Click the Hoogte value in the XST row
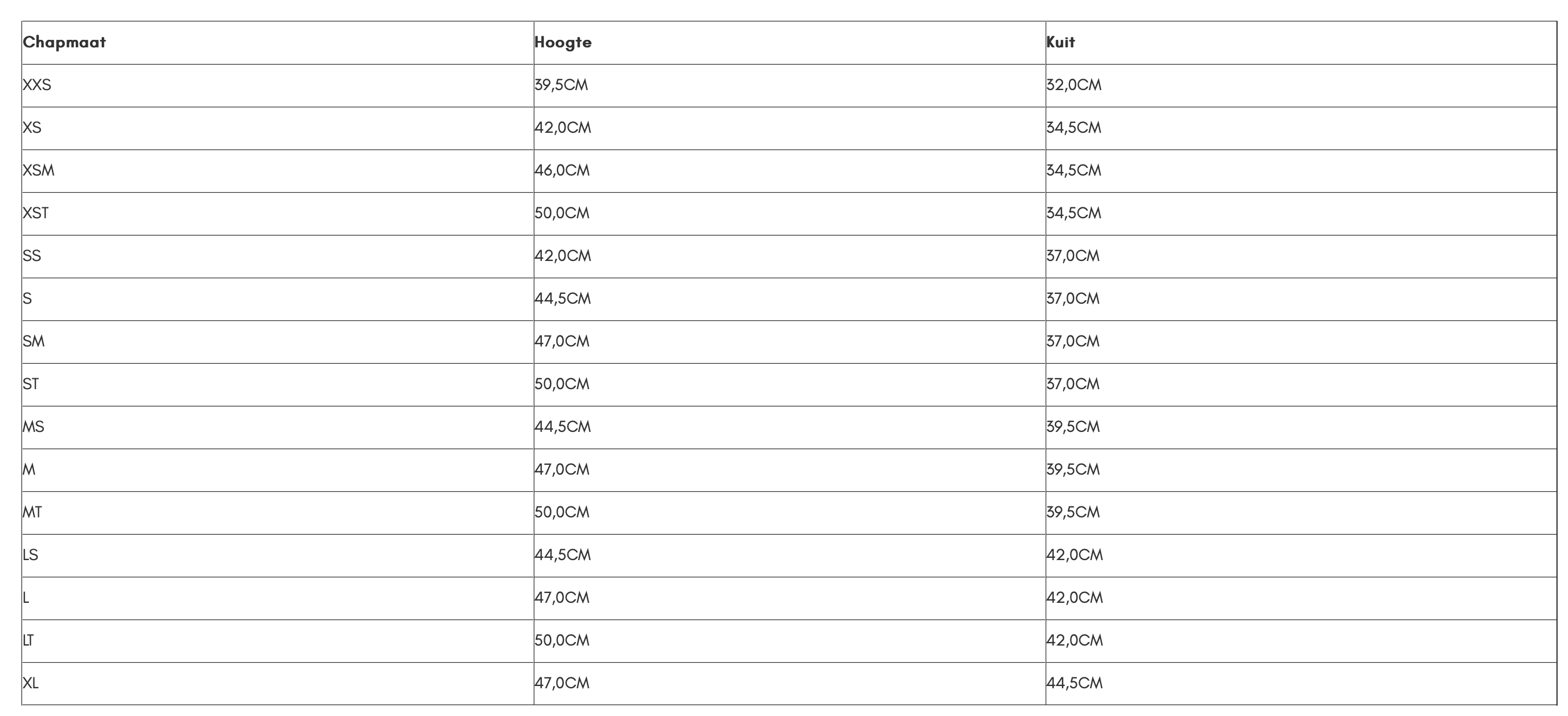This screenshot has height=716, width=1568. [563, 213]
